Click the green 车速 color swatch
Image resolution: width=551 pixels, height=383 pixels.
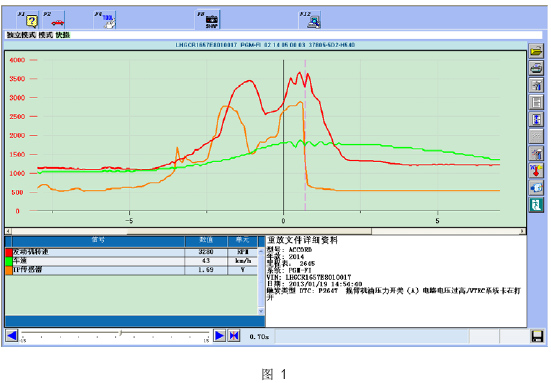click(x=9, y=261)
